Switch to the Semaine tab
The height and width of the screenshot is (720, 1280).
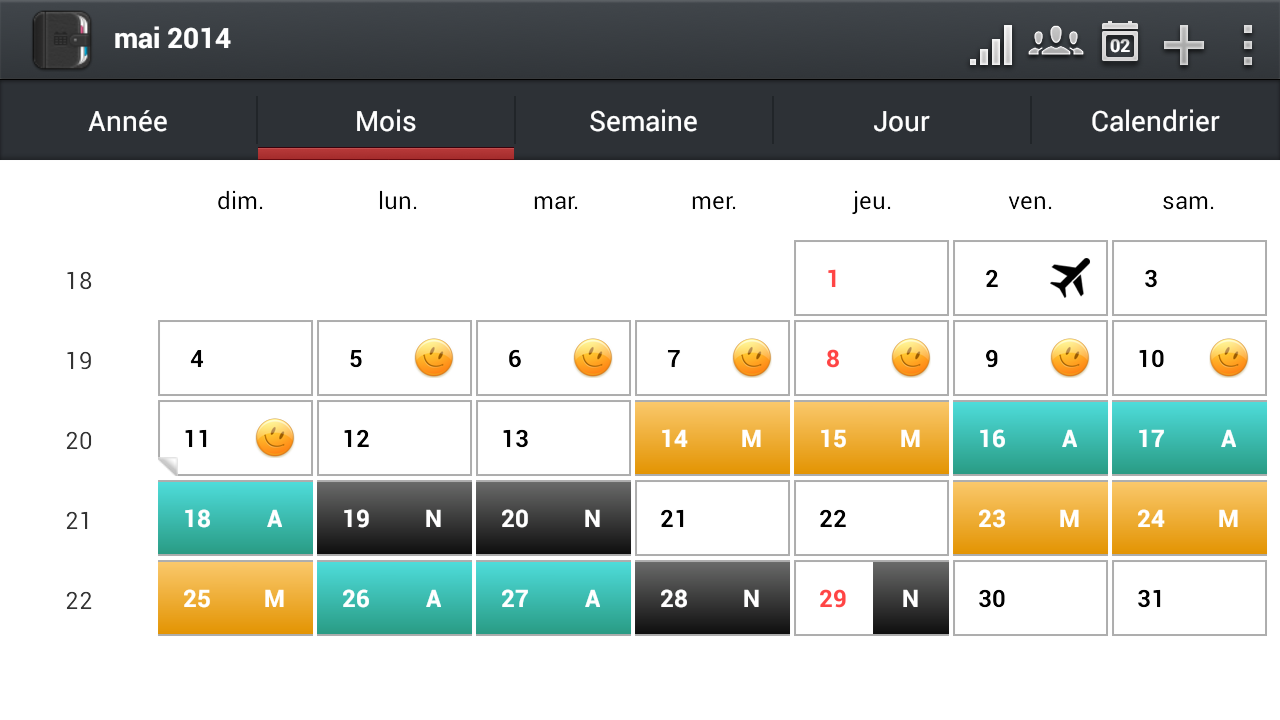643,121
